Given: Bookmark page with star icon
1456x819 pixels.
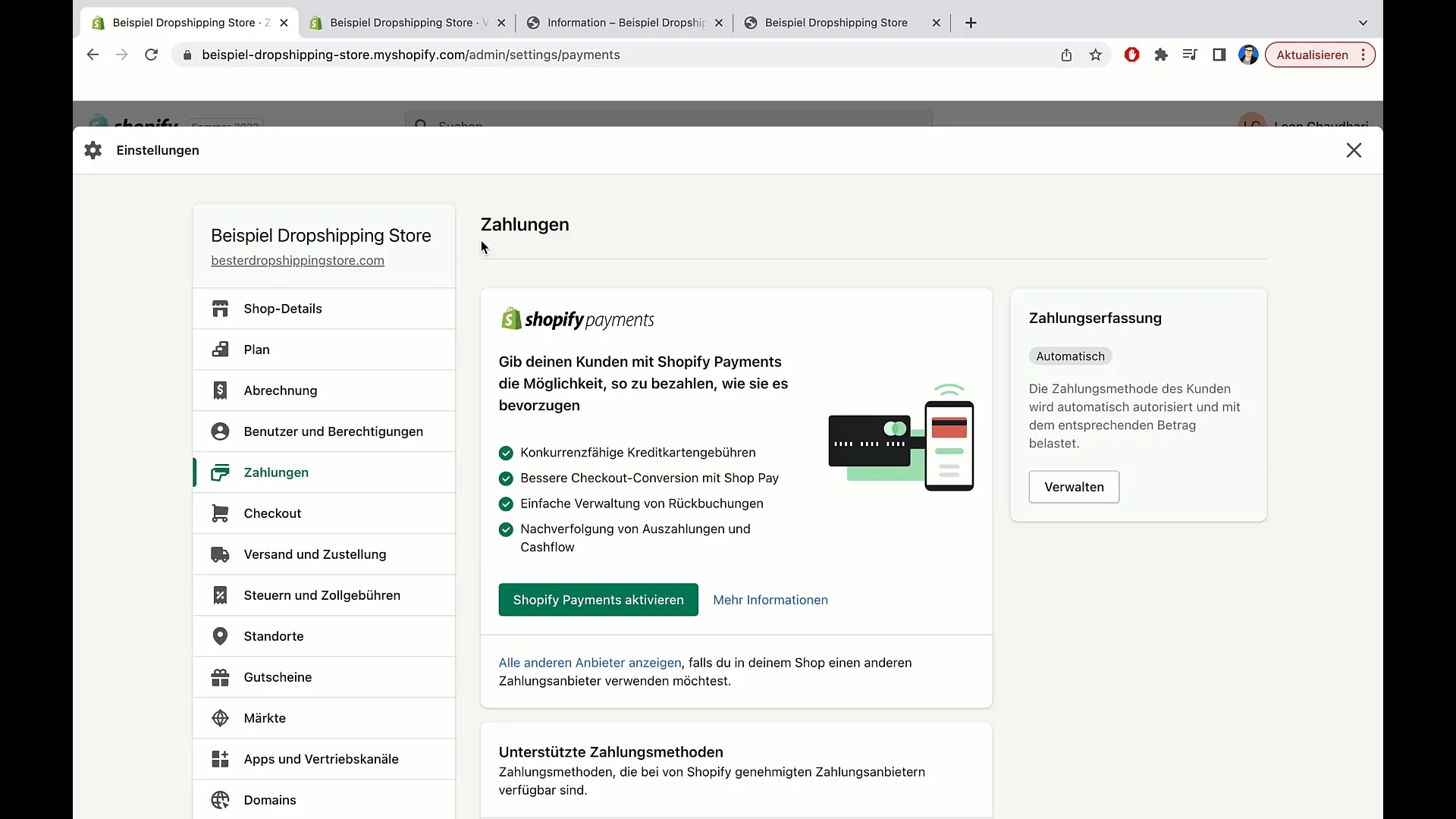Looking at the screenshot, I should [1095, 55].
